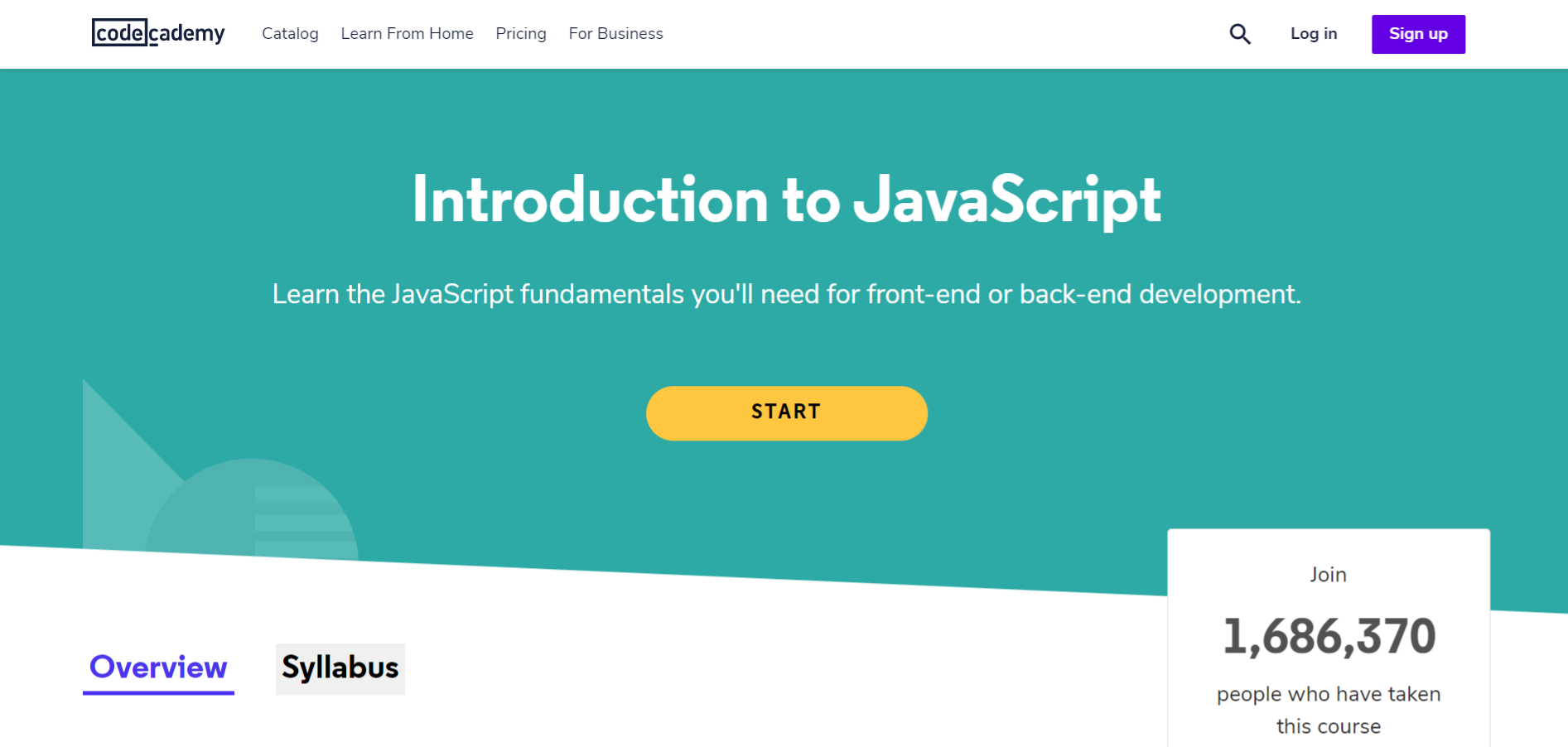Visit the For Business page
The width and height of the screenshot is (1568, 747).
[615, 33]
